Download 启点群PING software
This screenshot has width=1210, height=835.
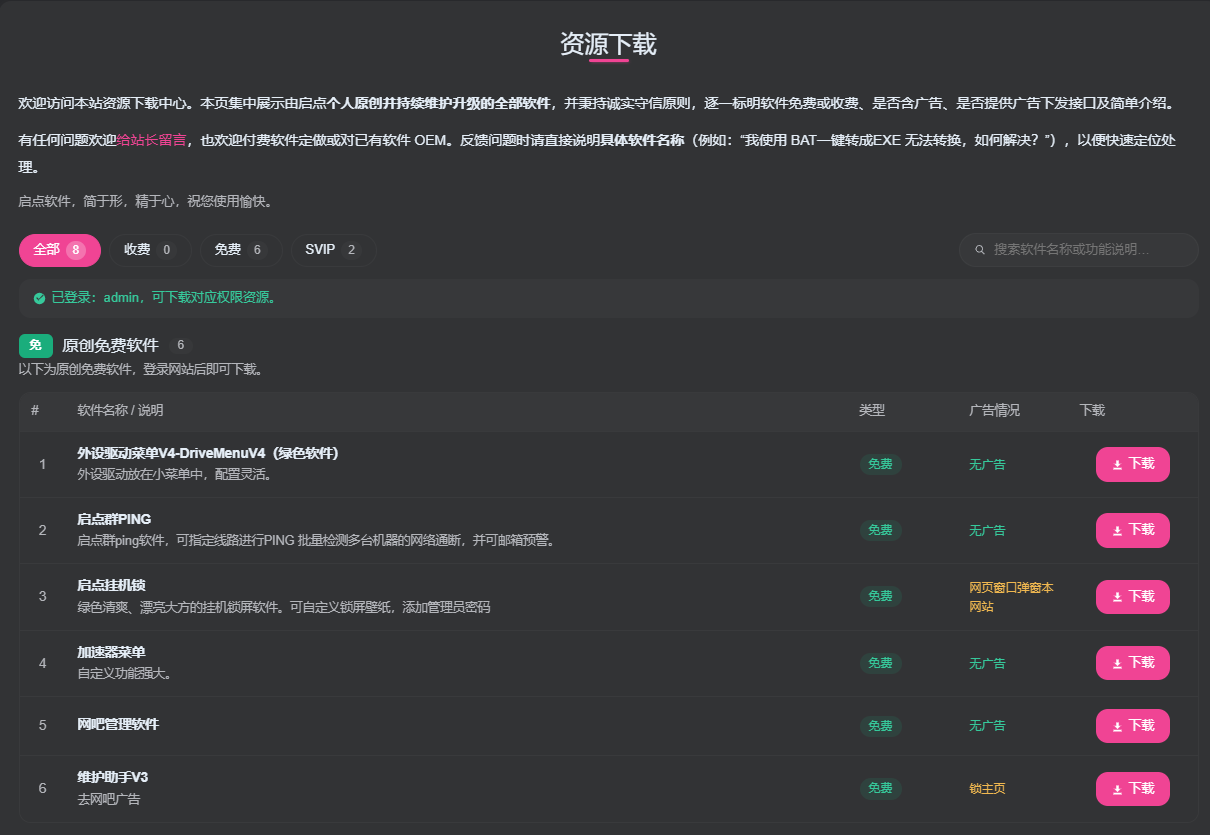point(1132,530)
